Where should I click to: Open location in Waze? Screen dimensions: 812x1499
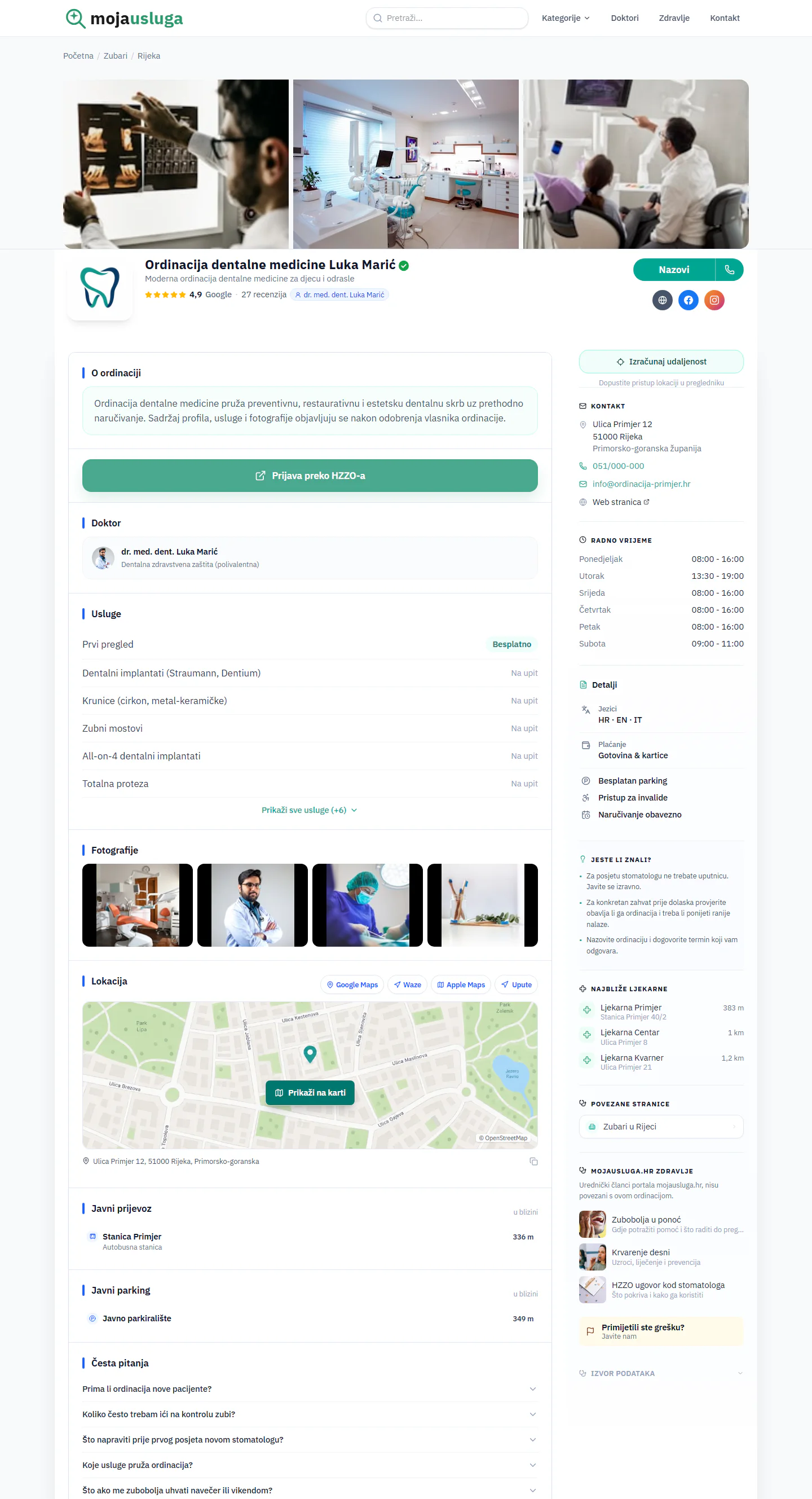(407, 984)
